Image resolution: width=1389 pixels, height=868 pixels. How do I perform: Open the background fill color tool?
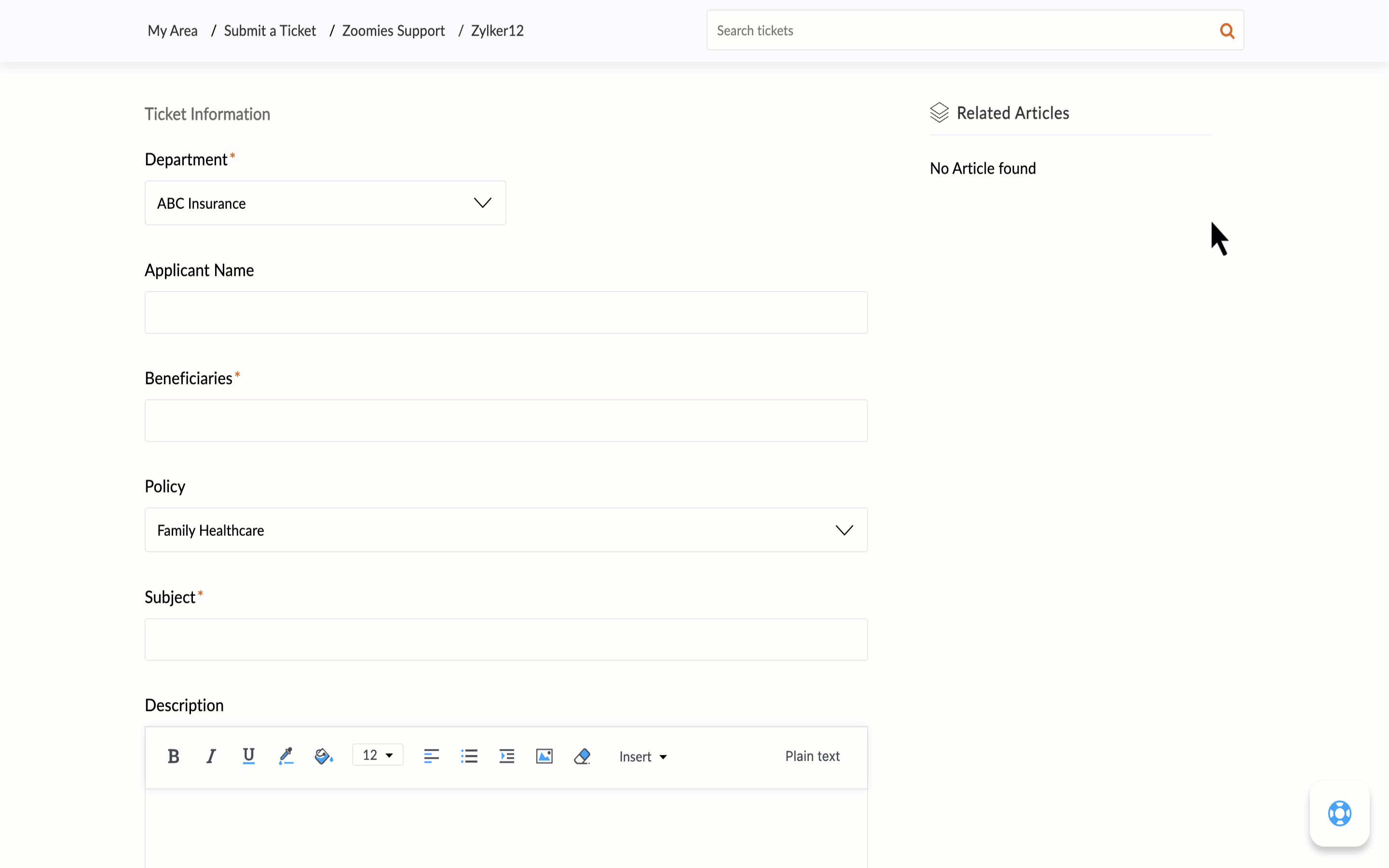point(324,756)
